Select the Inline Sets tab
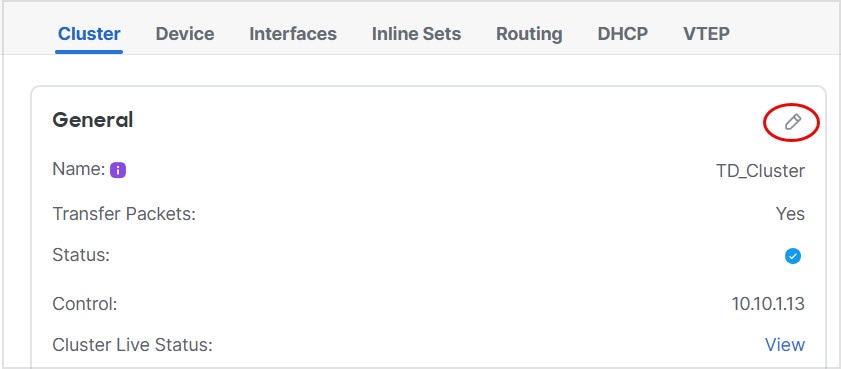This screenshot has width=841, height=369. click(x=416, y=34)
